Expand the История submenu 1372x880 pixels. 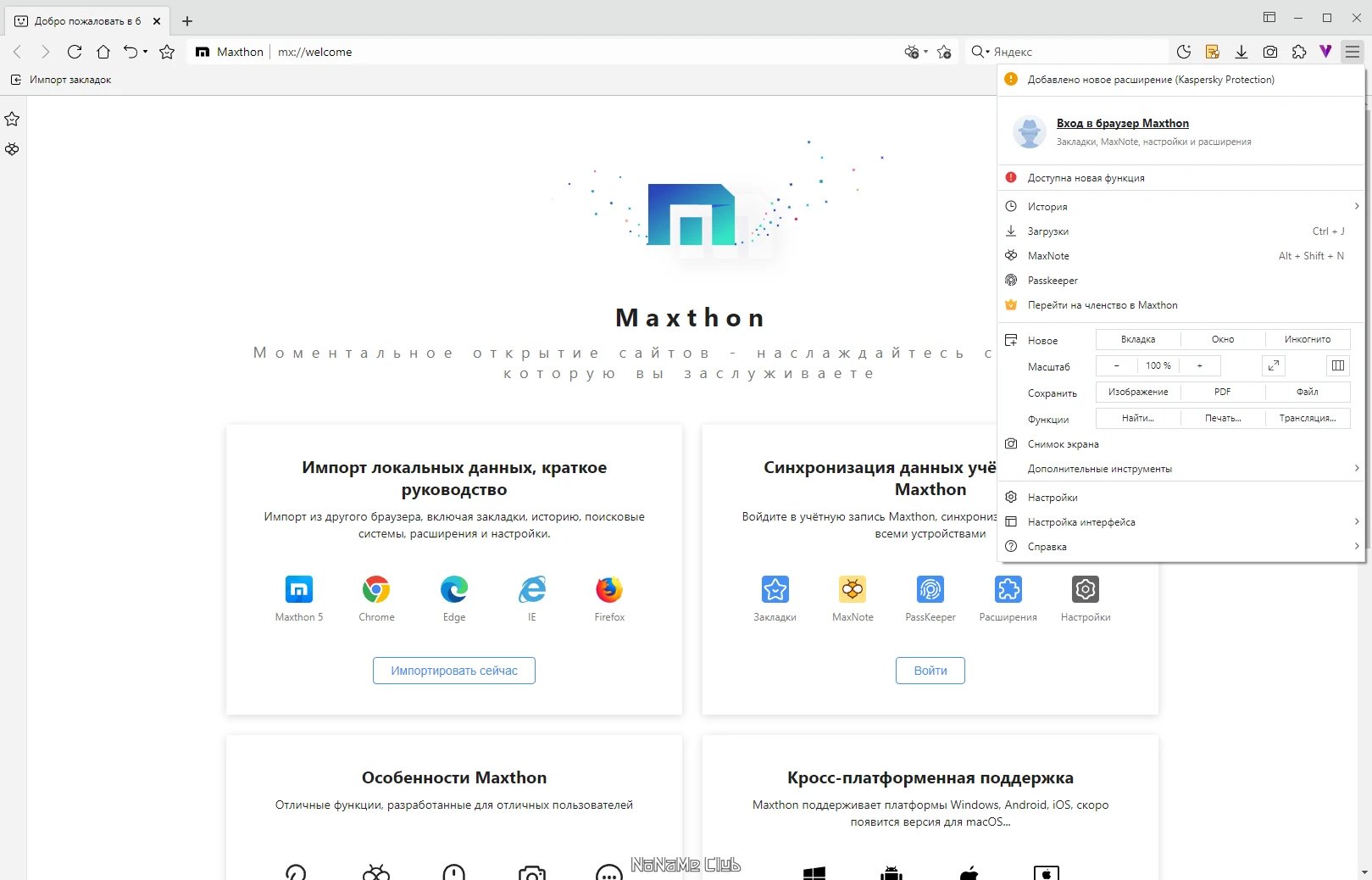(1181, 206)
